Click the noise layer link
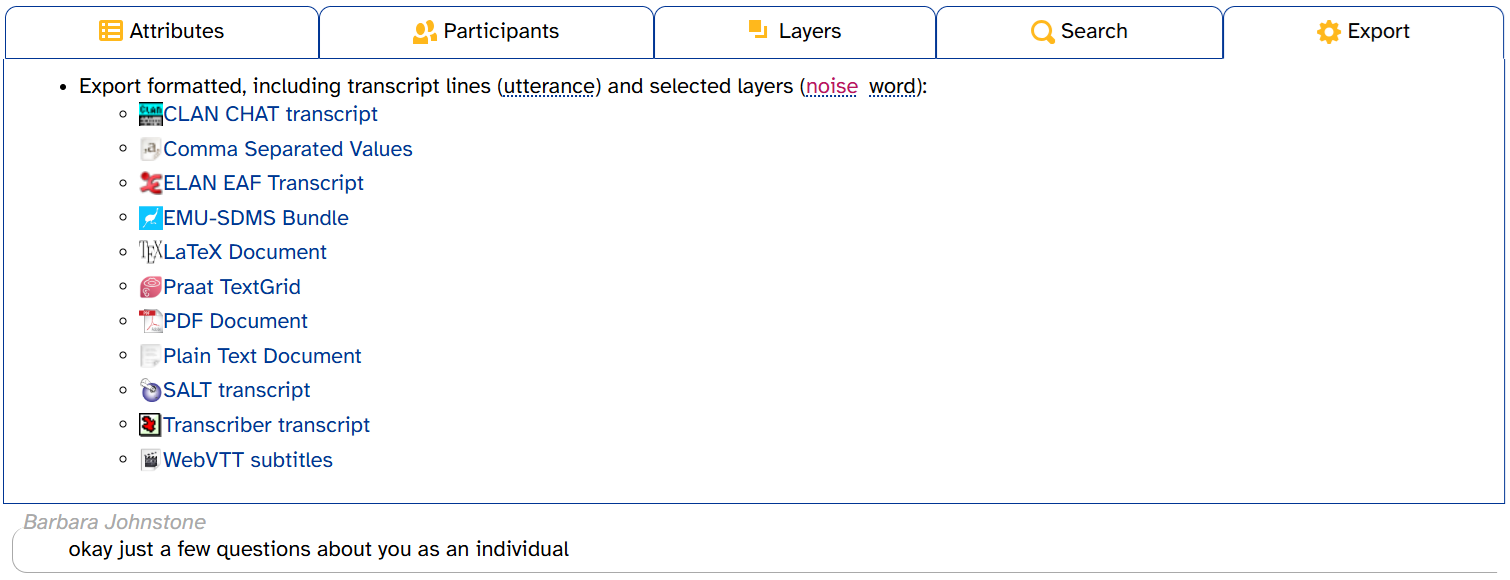1510x580 pixels. point(832,86)
